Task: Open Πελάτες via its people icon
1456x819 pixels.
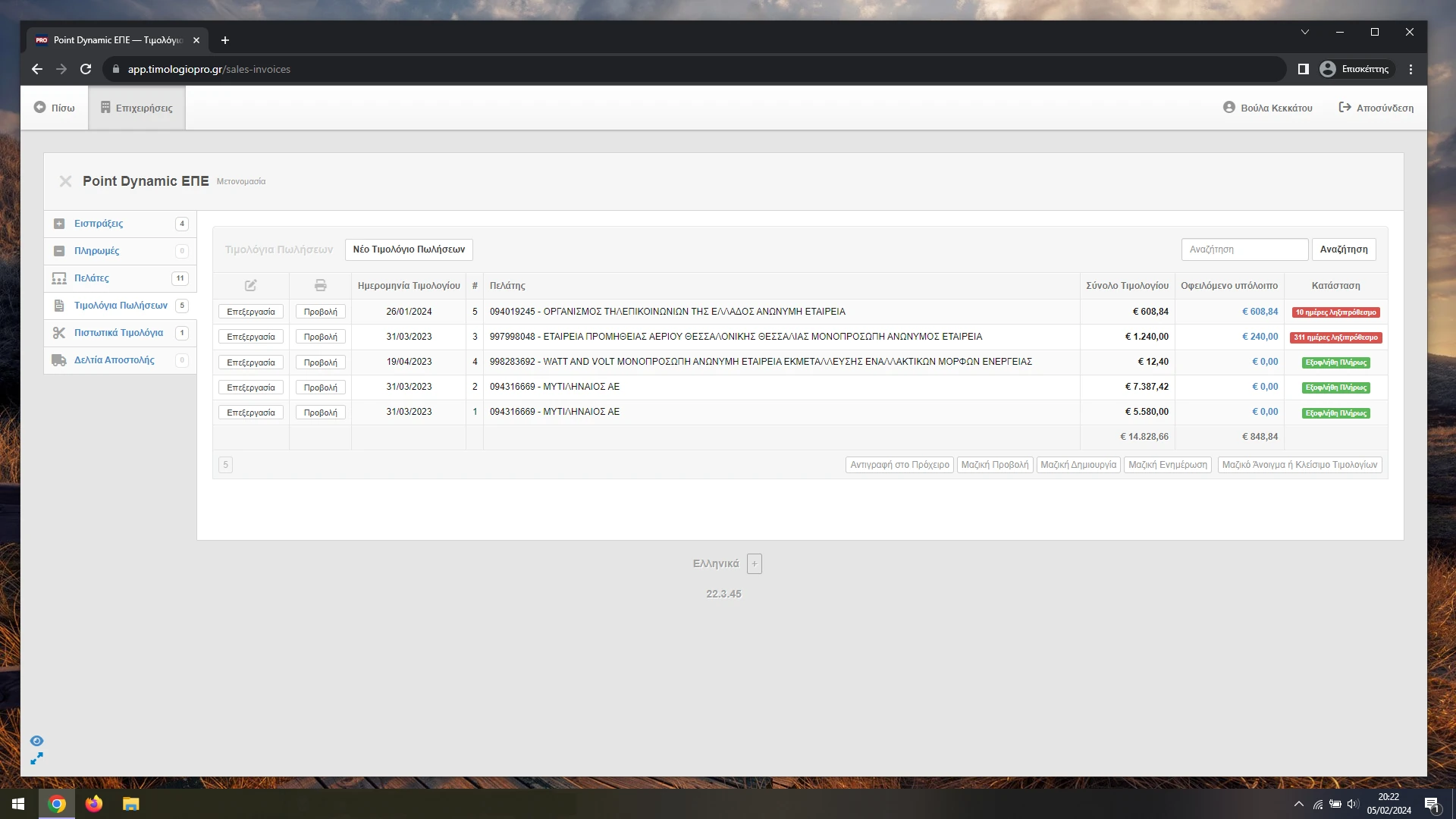Action: coord(59,278)
